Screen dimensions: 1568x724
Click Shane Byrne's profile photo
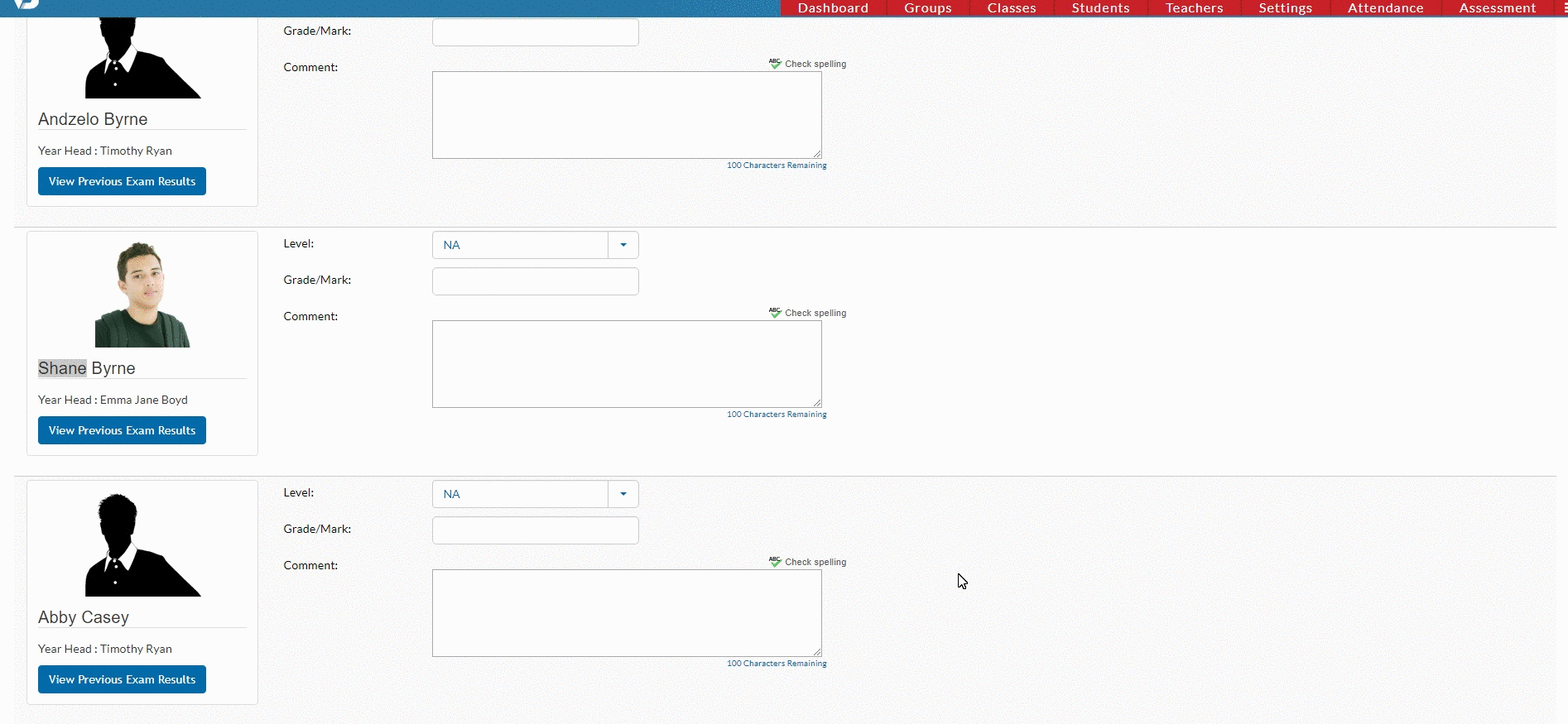(142, 294)
